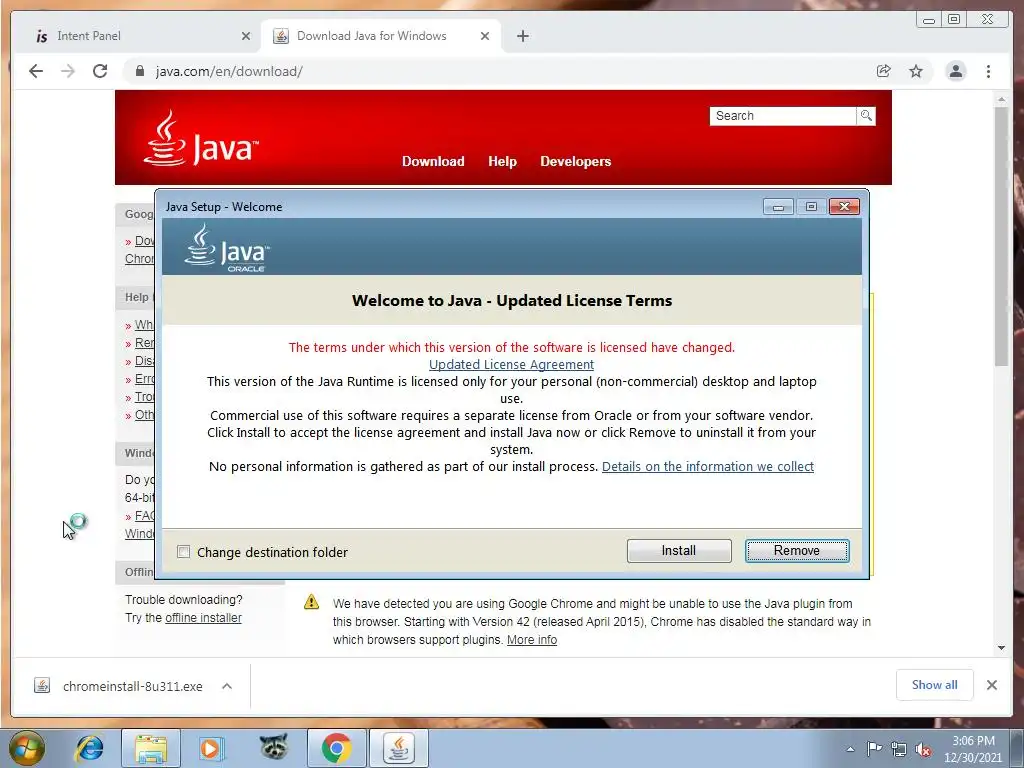Click the share page icon in address bar

pos(884,71)
